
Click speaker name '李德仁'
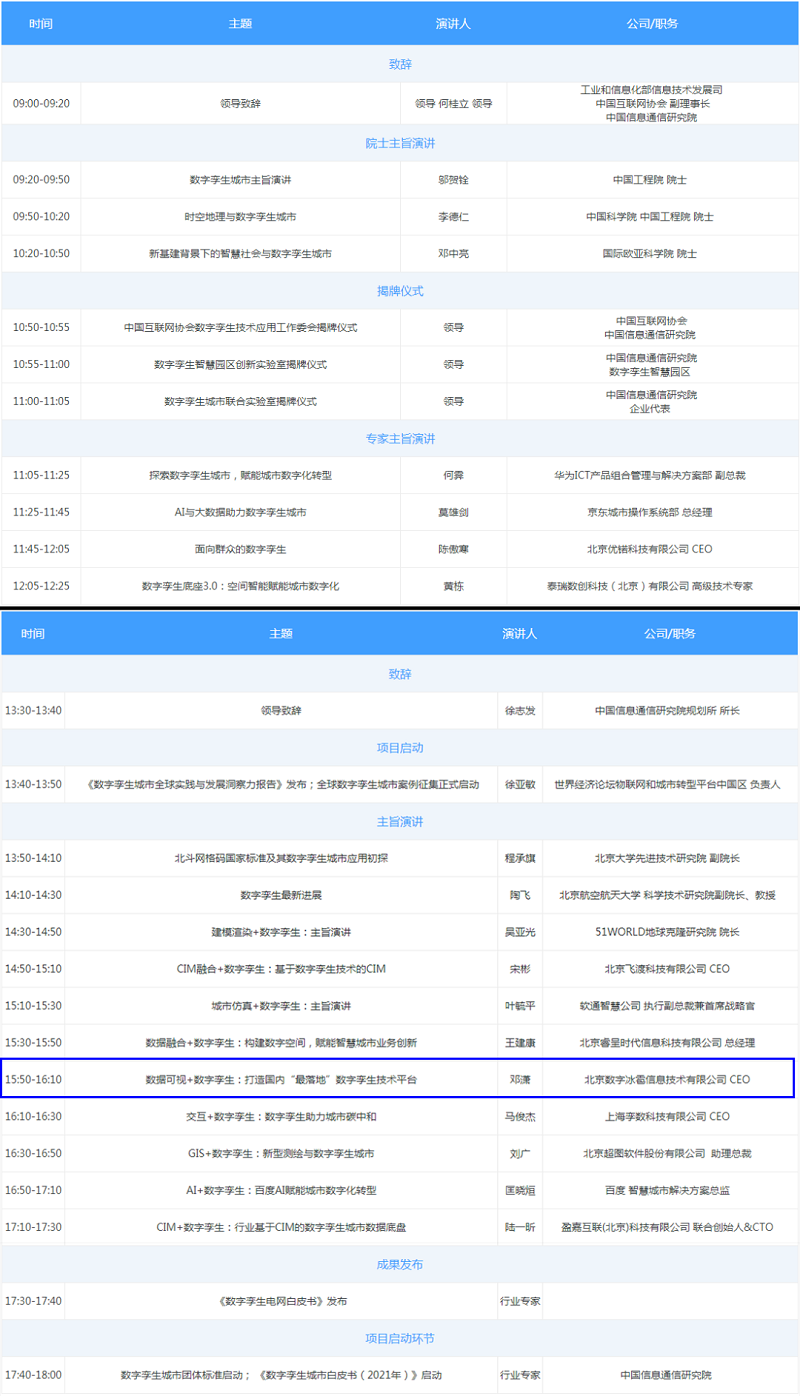[453, 217]
